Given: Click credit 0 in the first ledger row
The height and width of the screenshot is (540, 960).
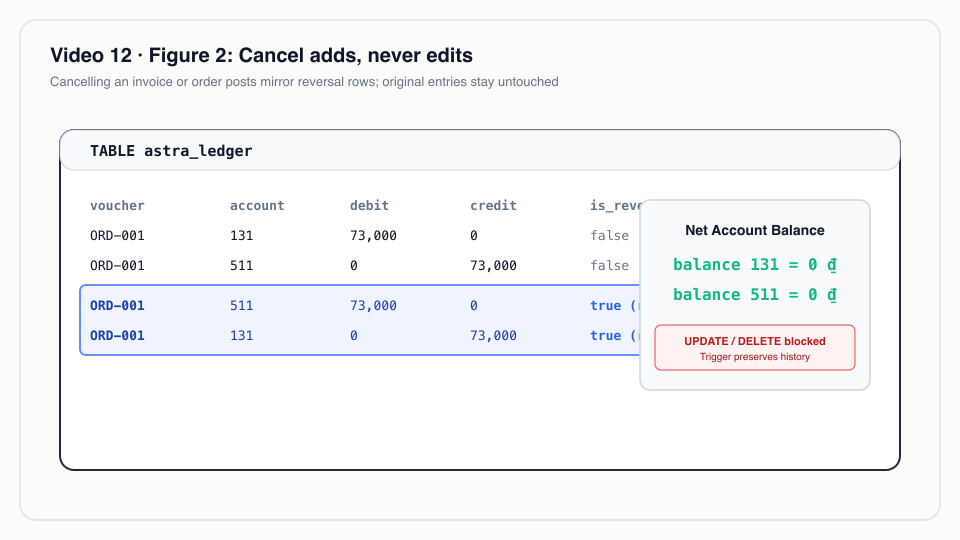Looking at the screenshot, I should point(474,236).
